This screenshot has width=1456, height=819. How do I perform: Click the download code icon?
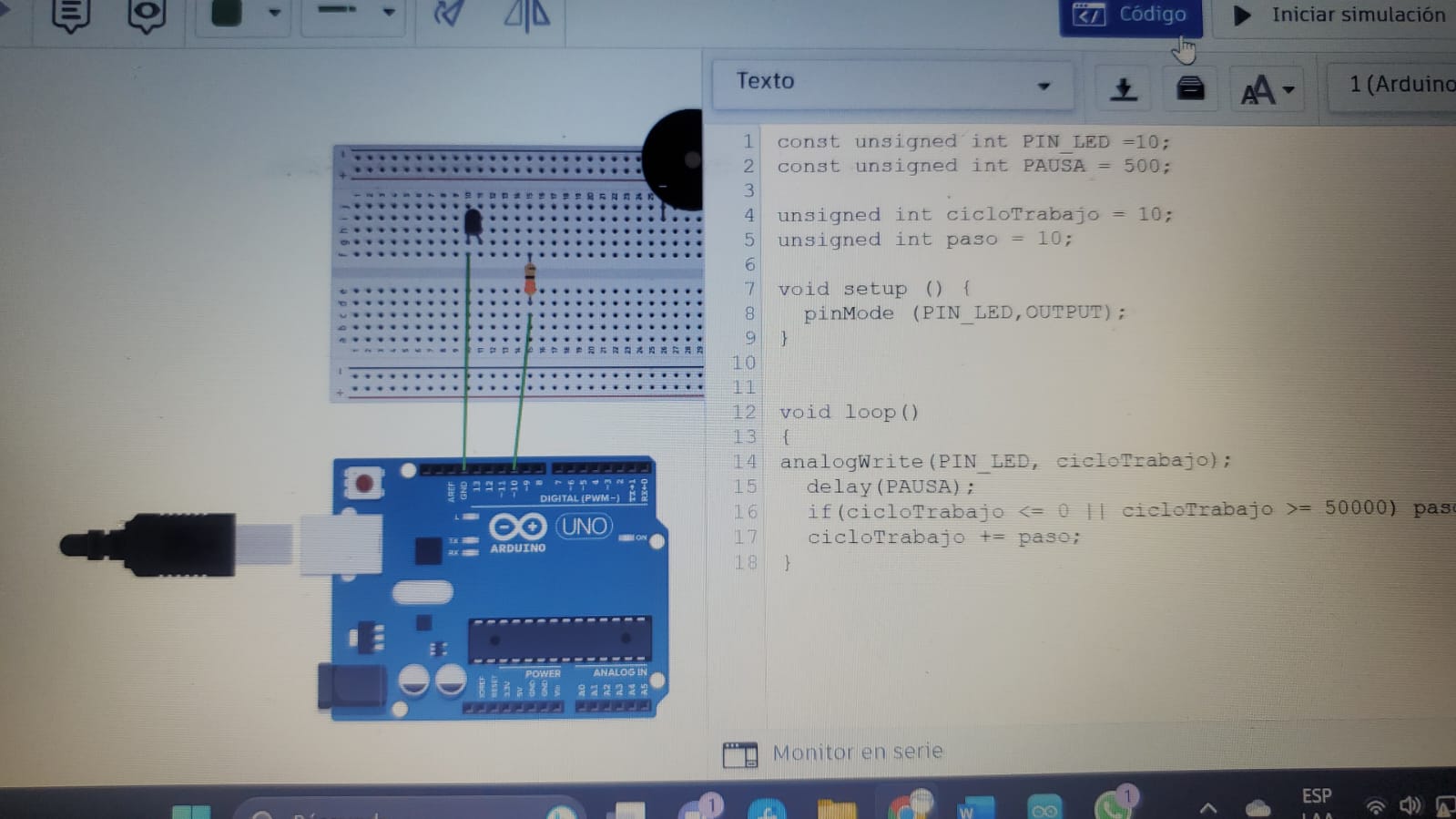tap(1124, 88)
